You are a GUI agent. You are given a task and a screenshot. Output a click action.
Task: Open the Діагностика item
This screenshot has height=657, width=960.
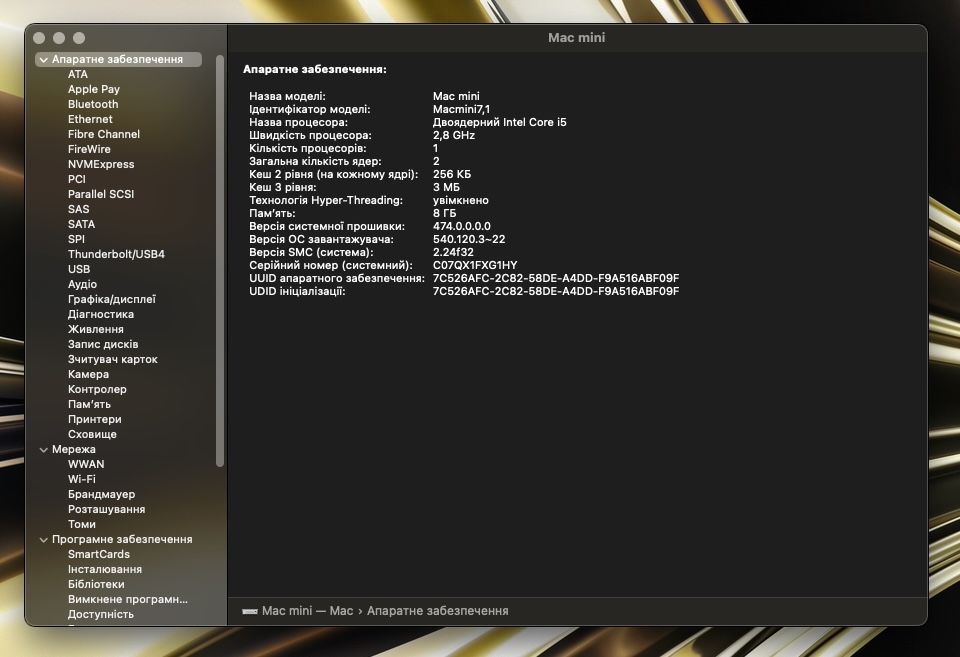(101, 314)
